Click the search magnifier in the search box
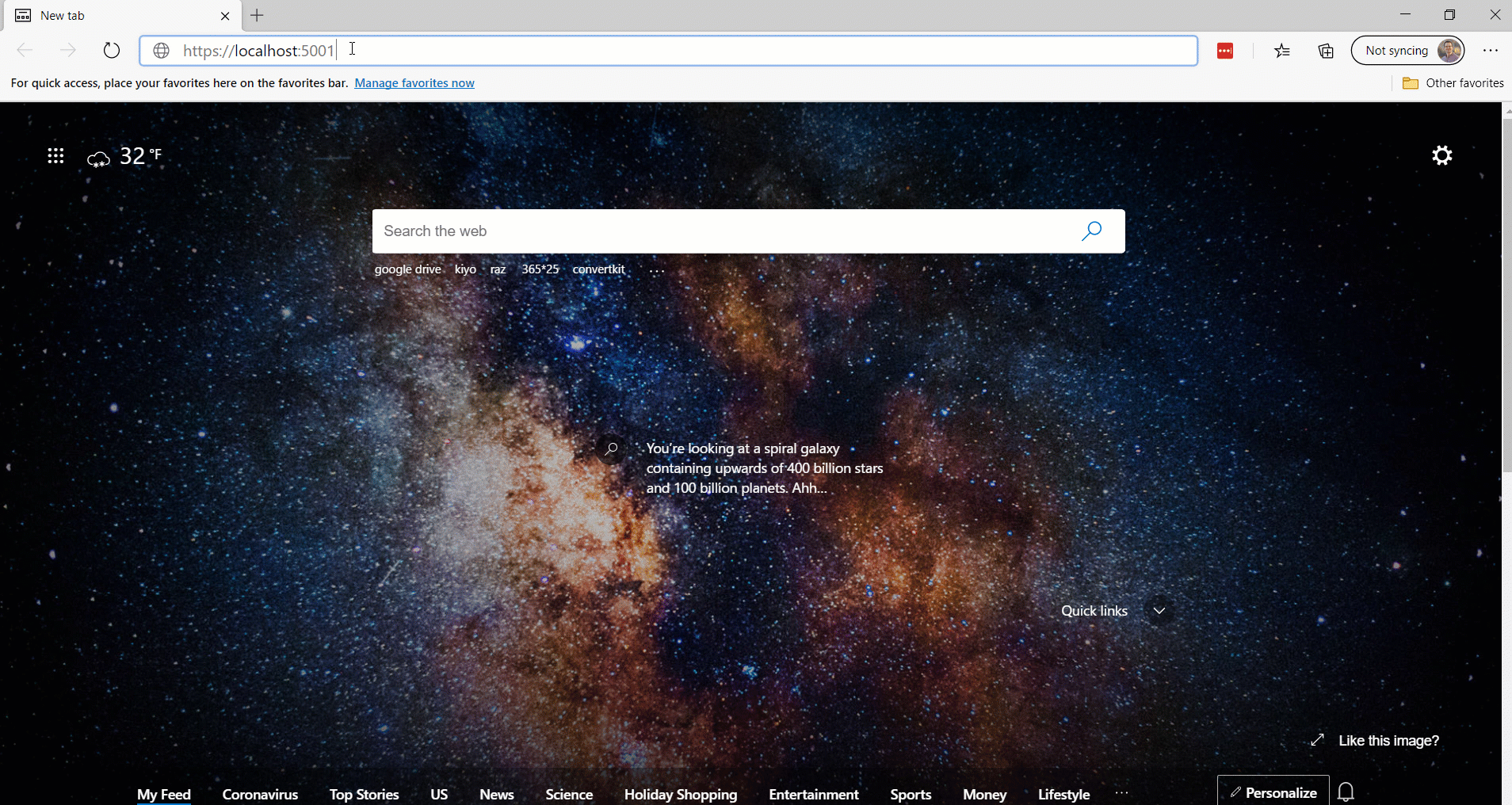The width and height of the screenshot is (1512, 805). click(1091, 231)
